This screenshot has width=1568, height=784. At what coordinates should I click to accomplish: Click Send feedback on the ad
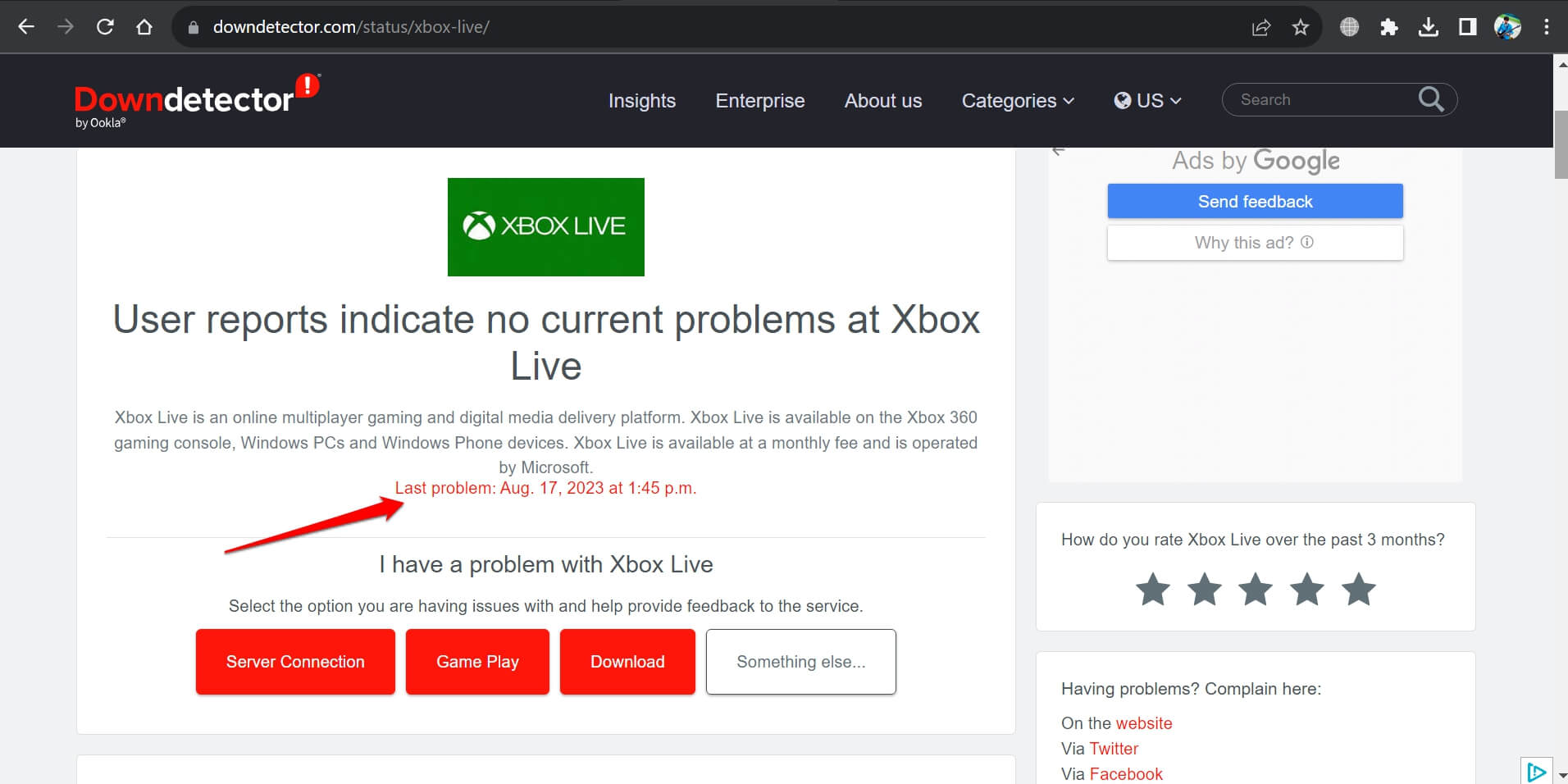coord(1256,201)
